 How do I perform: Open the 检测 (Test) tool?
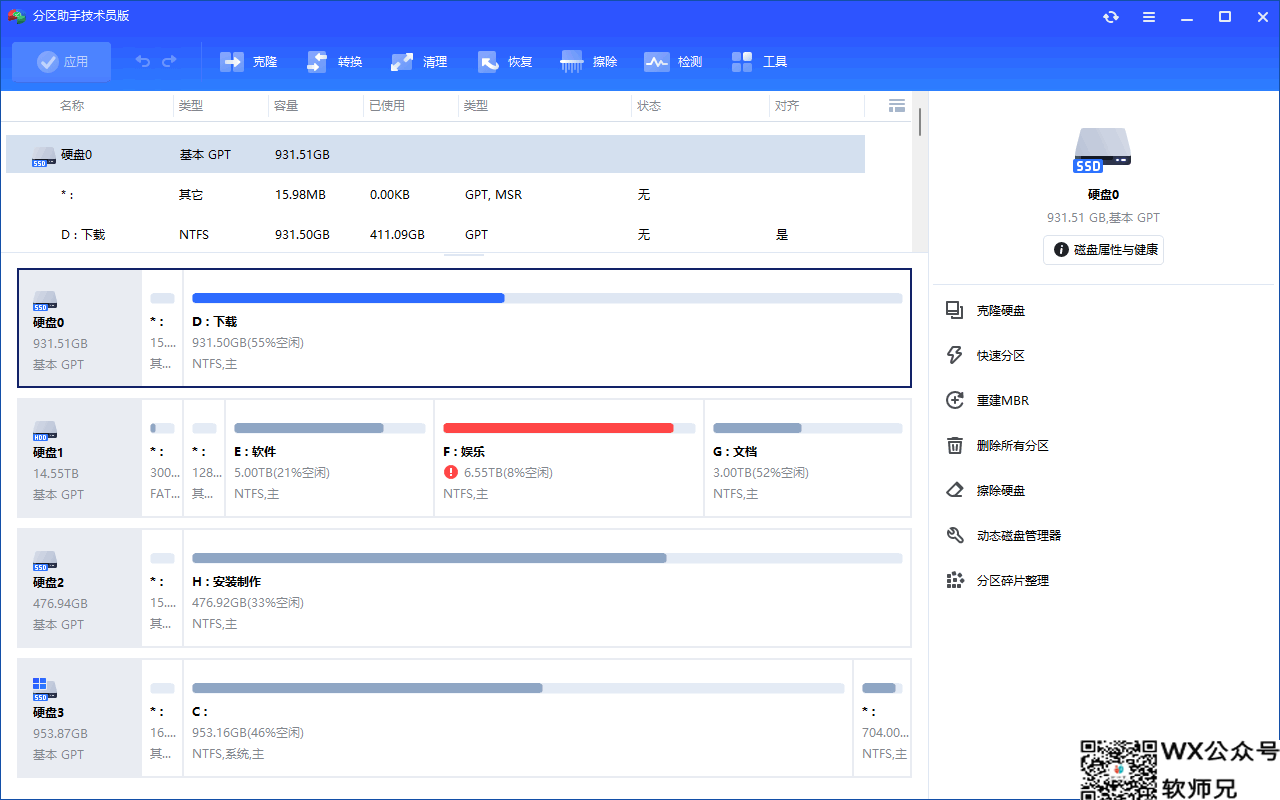674,62
